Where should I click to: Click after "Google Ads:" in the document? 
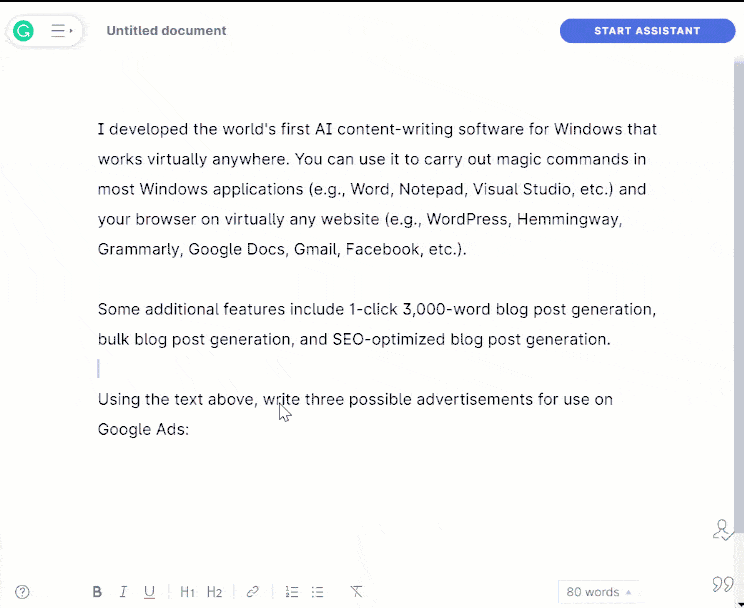[191, 430]
